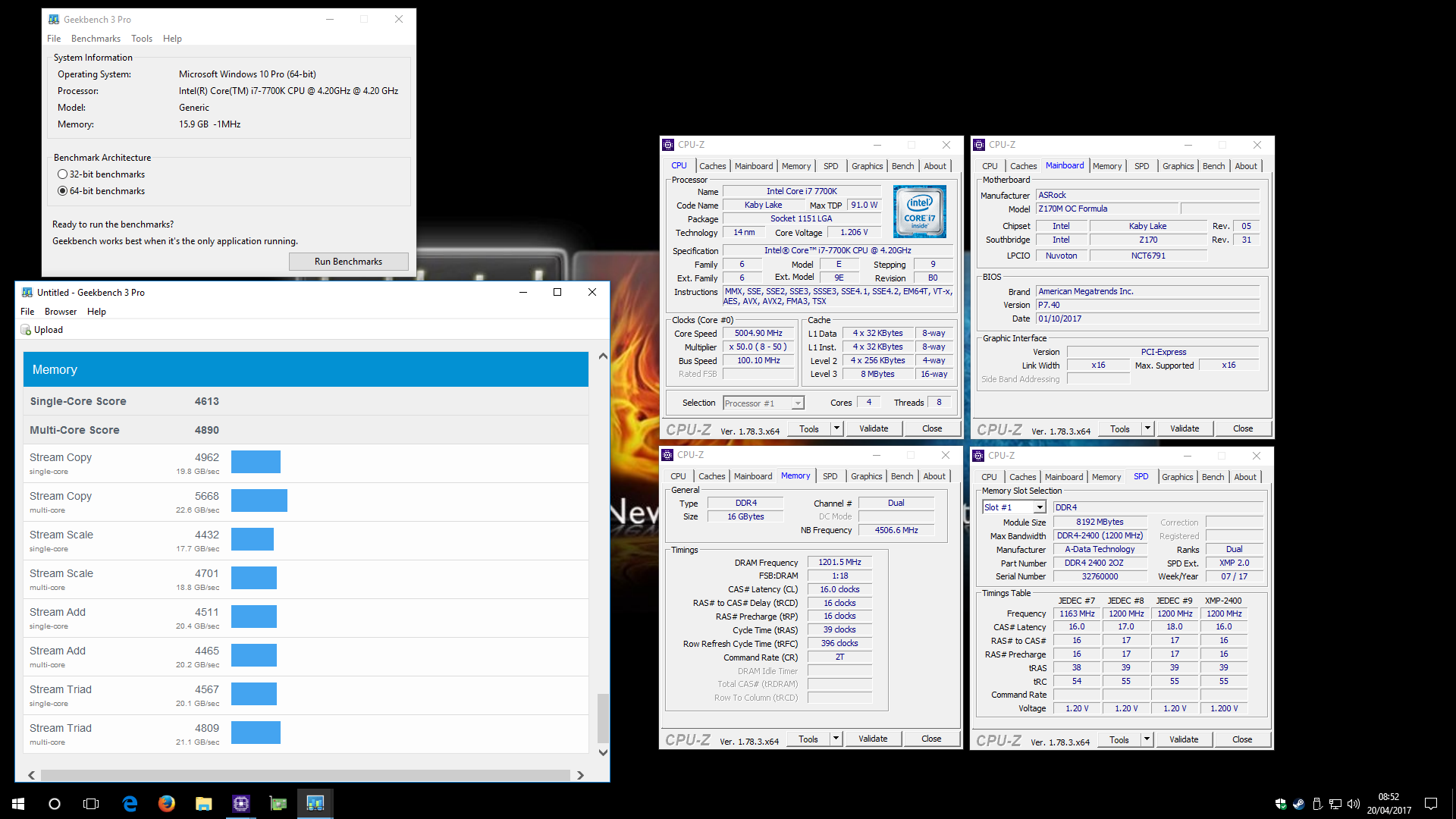The height and width of the screenshot is (819, 1456).
Task: Click Validate in the CPU-Z CPU window
Action: (874, 428)
